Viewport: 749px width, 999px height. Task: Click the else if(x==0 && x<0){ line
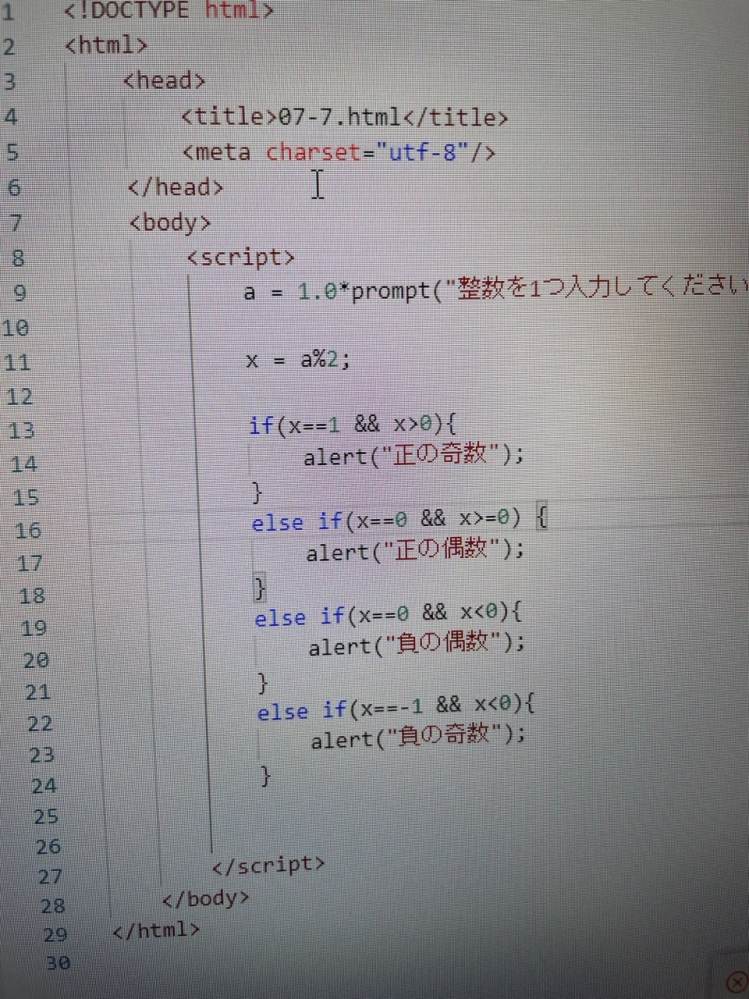coord(388,615)
